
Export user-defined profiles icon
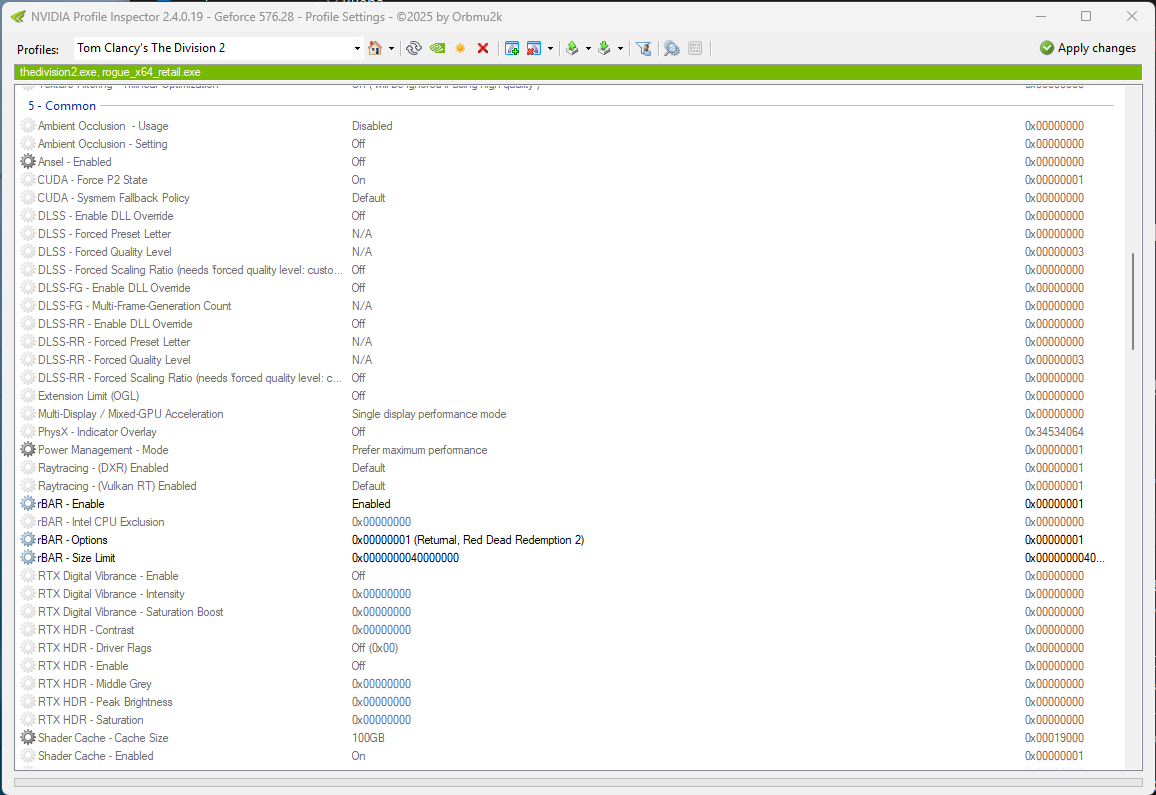[x=572, y=48]
